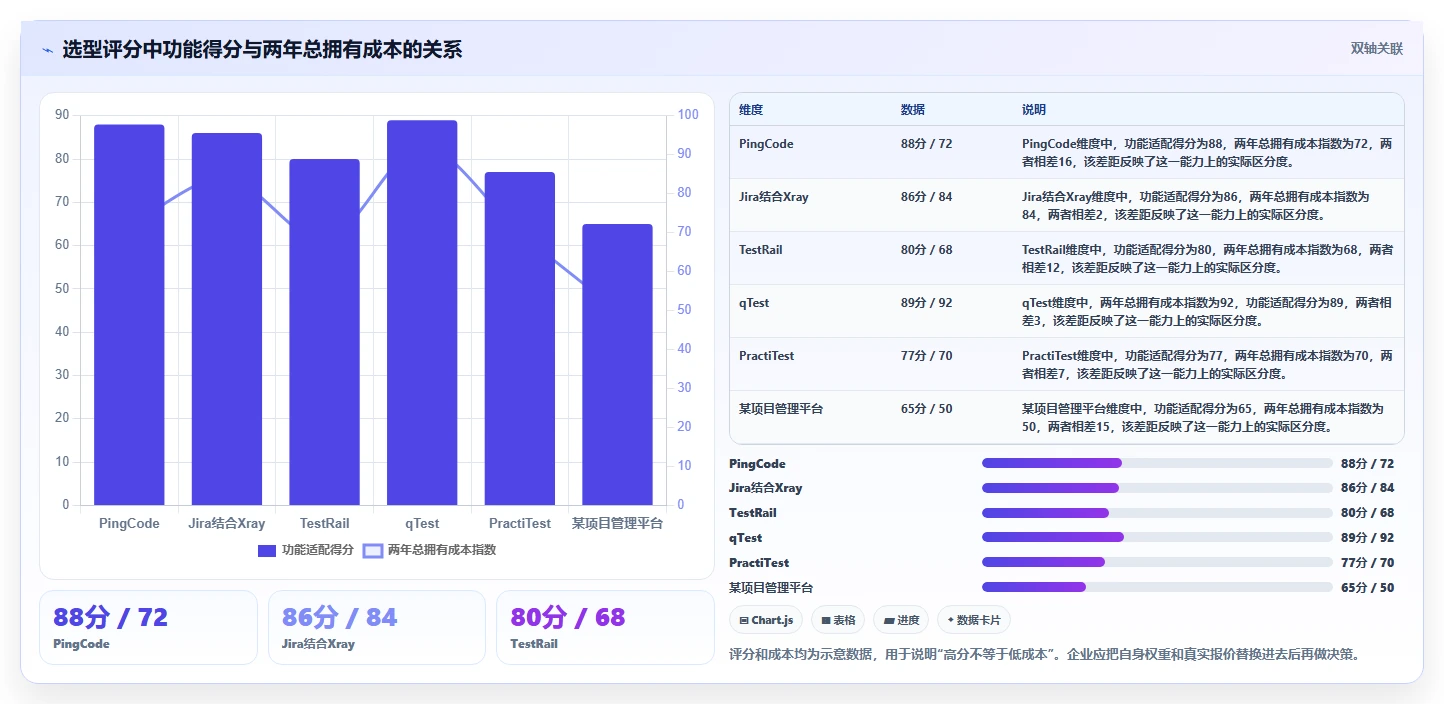Viewport: 1444px width, 704px height.
Task: Click the table cell reading 86分 / 84
Action: pyautogui.click(x=926, y=197)
